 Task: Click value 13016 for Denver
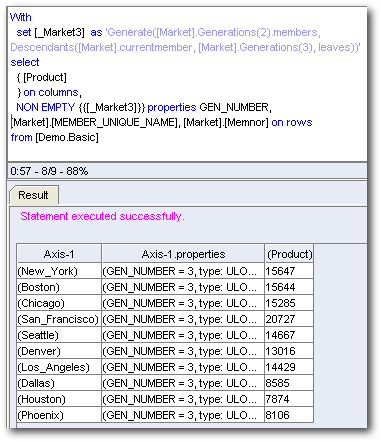click(x=289, y=351)
